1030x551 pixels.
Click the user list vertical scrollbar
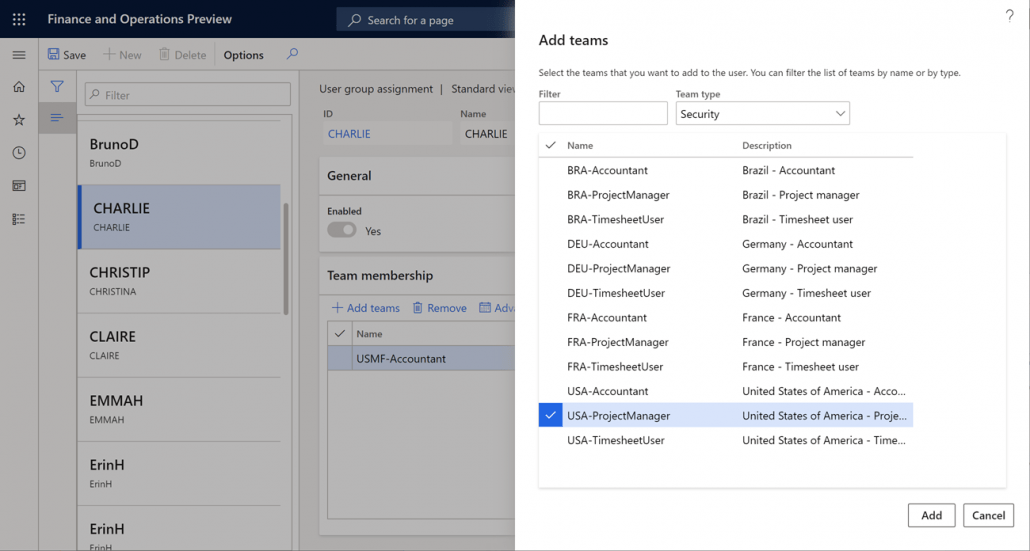pyautogui.click(x=286, y=259)
